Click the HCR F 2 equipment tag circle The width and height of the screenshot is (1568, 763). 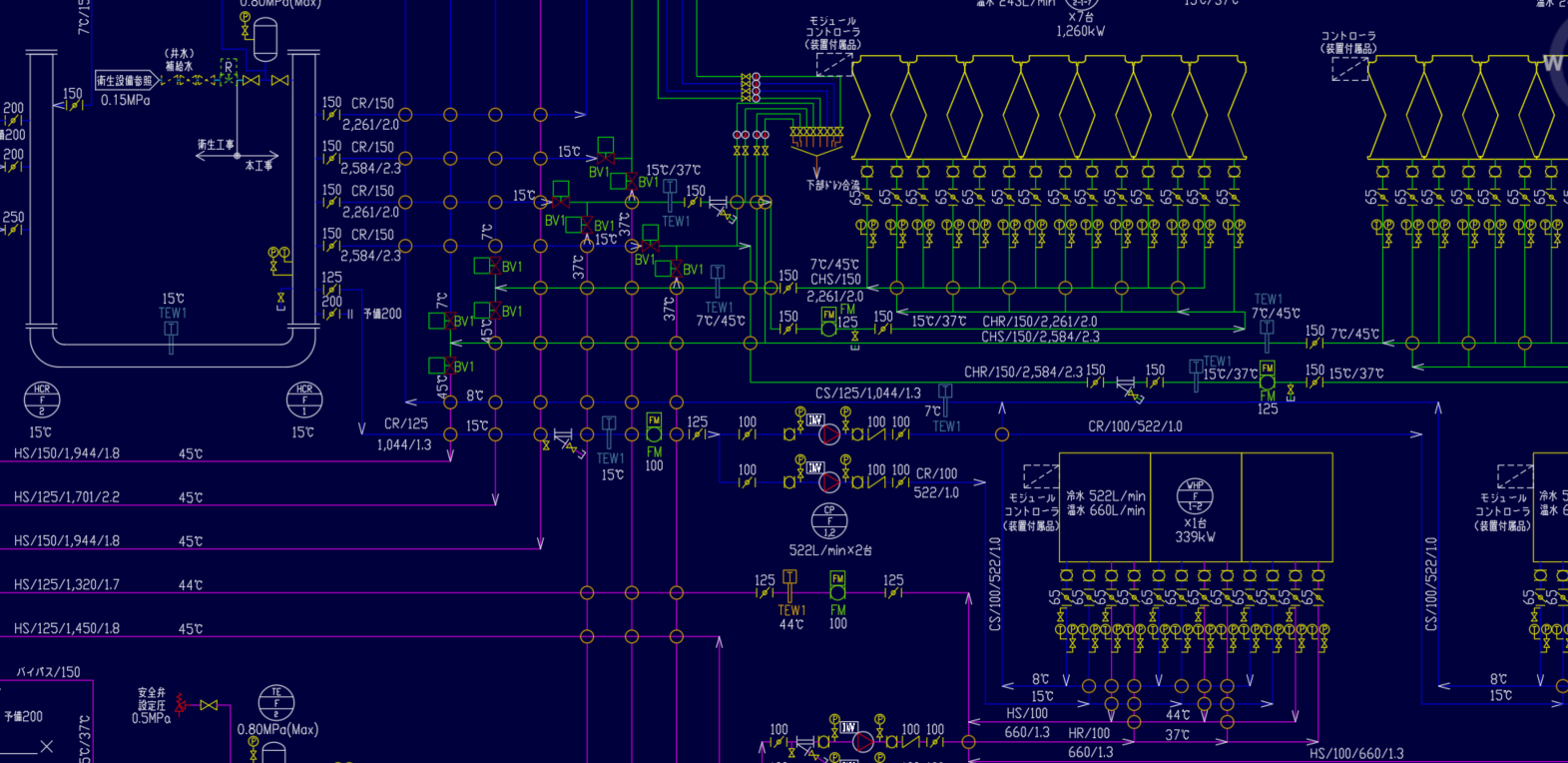42,400
